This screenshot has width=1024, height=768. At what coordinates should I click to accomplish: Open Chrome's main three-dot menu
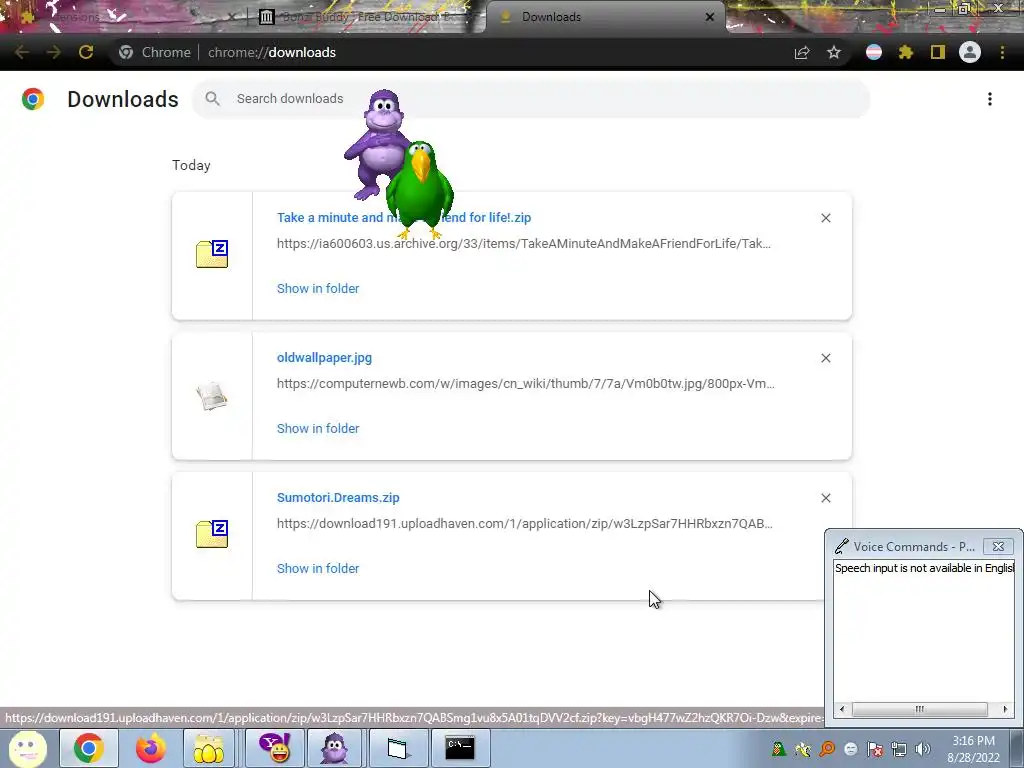point(1002,52)
